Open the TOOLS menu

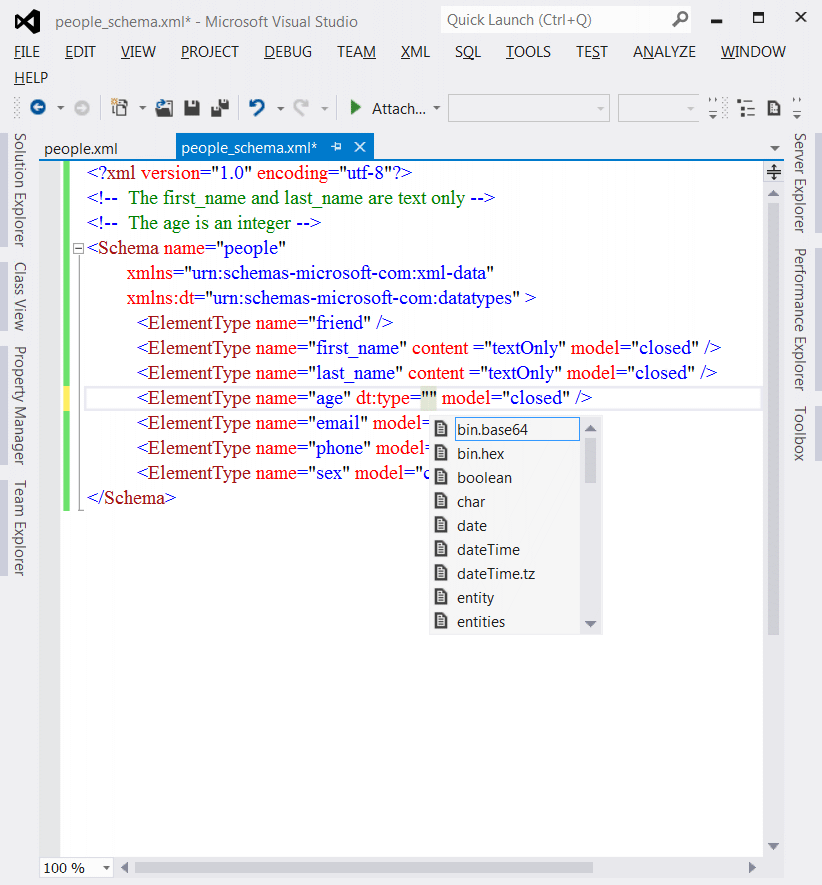click(x=528, y=52)
